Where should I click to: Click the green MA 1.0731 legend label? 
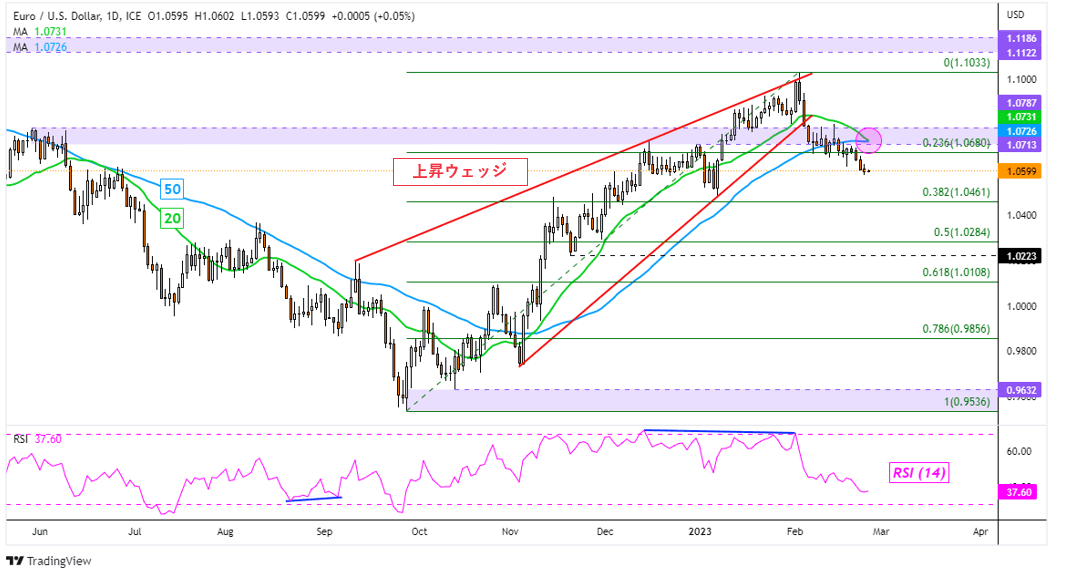(x=40, y=31)
